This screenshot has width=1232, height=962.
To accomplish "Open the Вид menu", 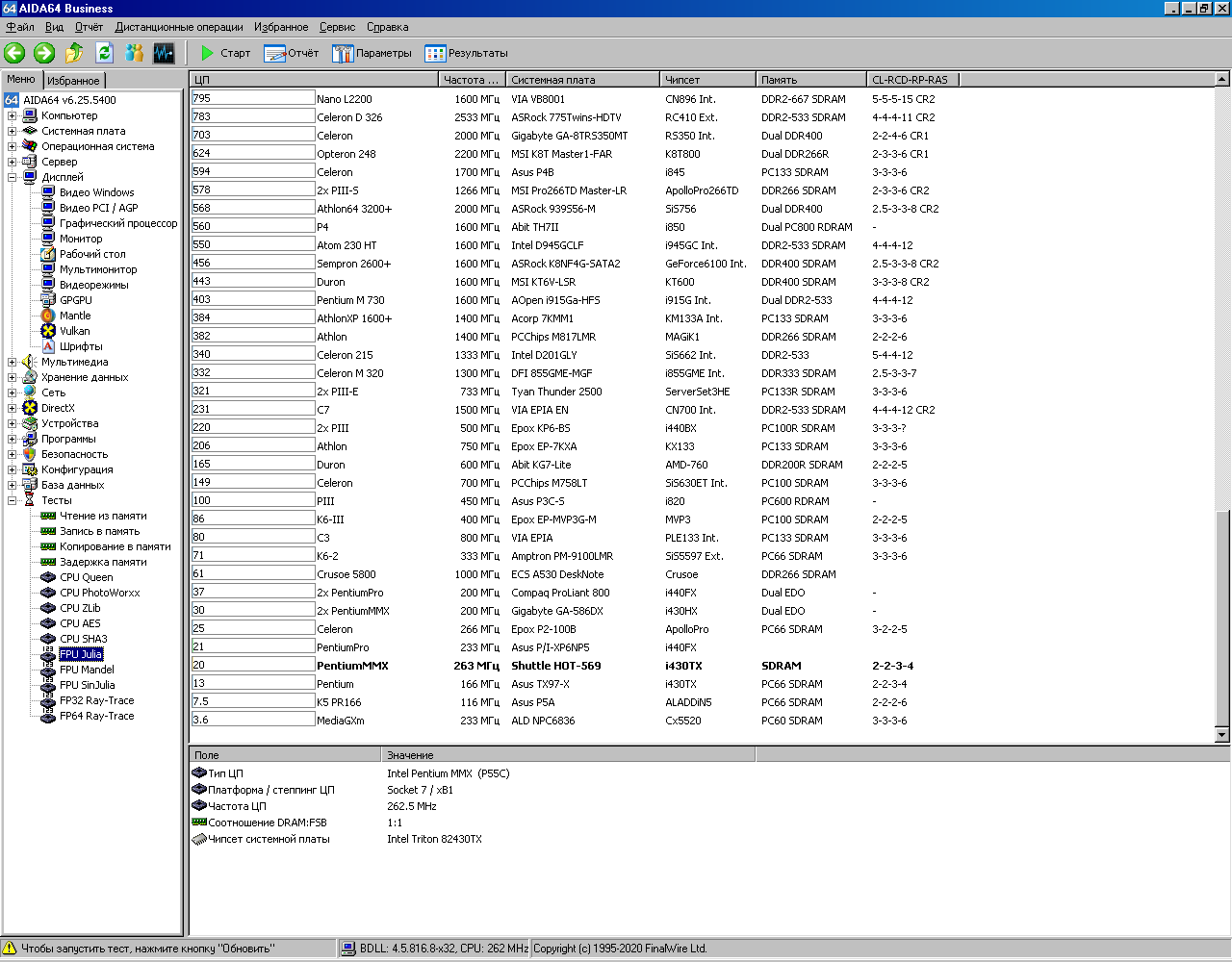I will (55, 27).
